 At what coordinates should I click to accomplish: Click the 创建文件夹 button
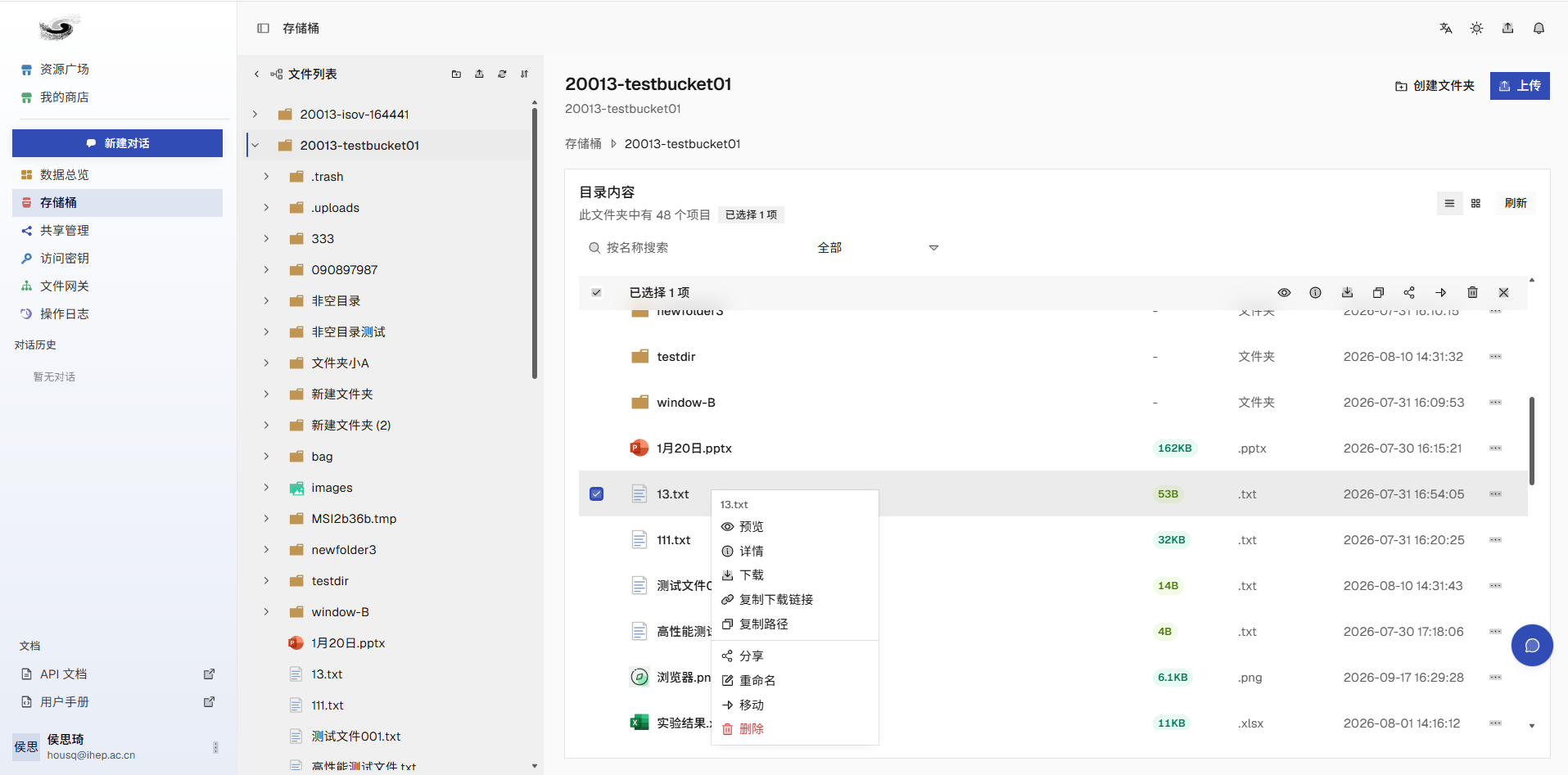1435,86
